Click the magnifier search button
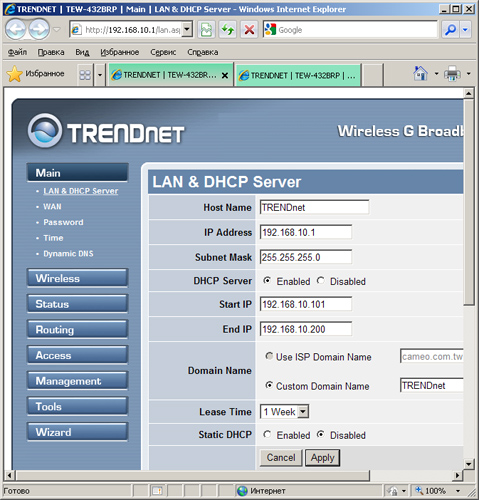The height and width of the screenshot is (500, 479). click(x=450, y=30)
